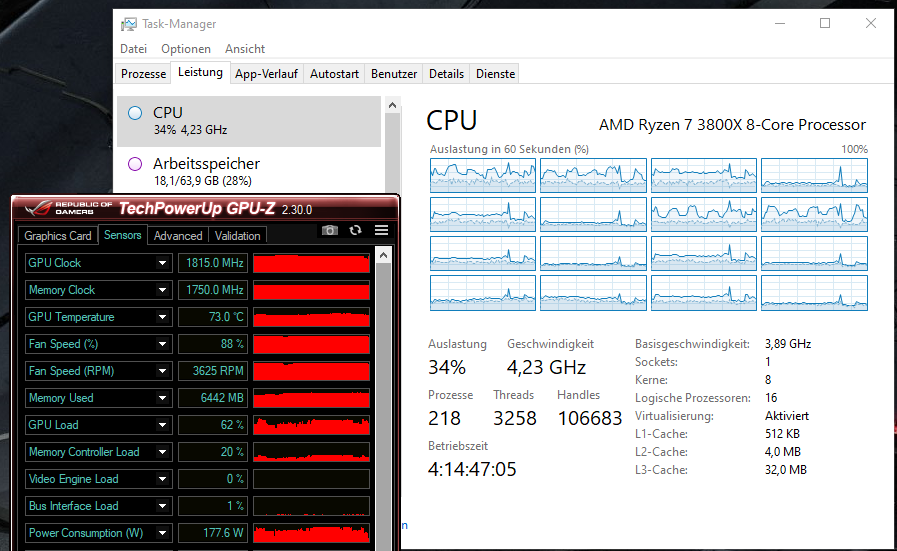The width and height of the screenshot is (897, 551).
Task: Open the GPU Load sensor dropdown
Action: pyautogui.click(x=162, y=425)
